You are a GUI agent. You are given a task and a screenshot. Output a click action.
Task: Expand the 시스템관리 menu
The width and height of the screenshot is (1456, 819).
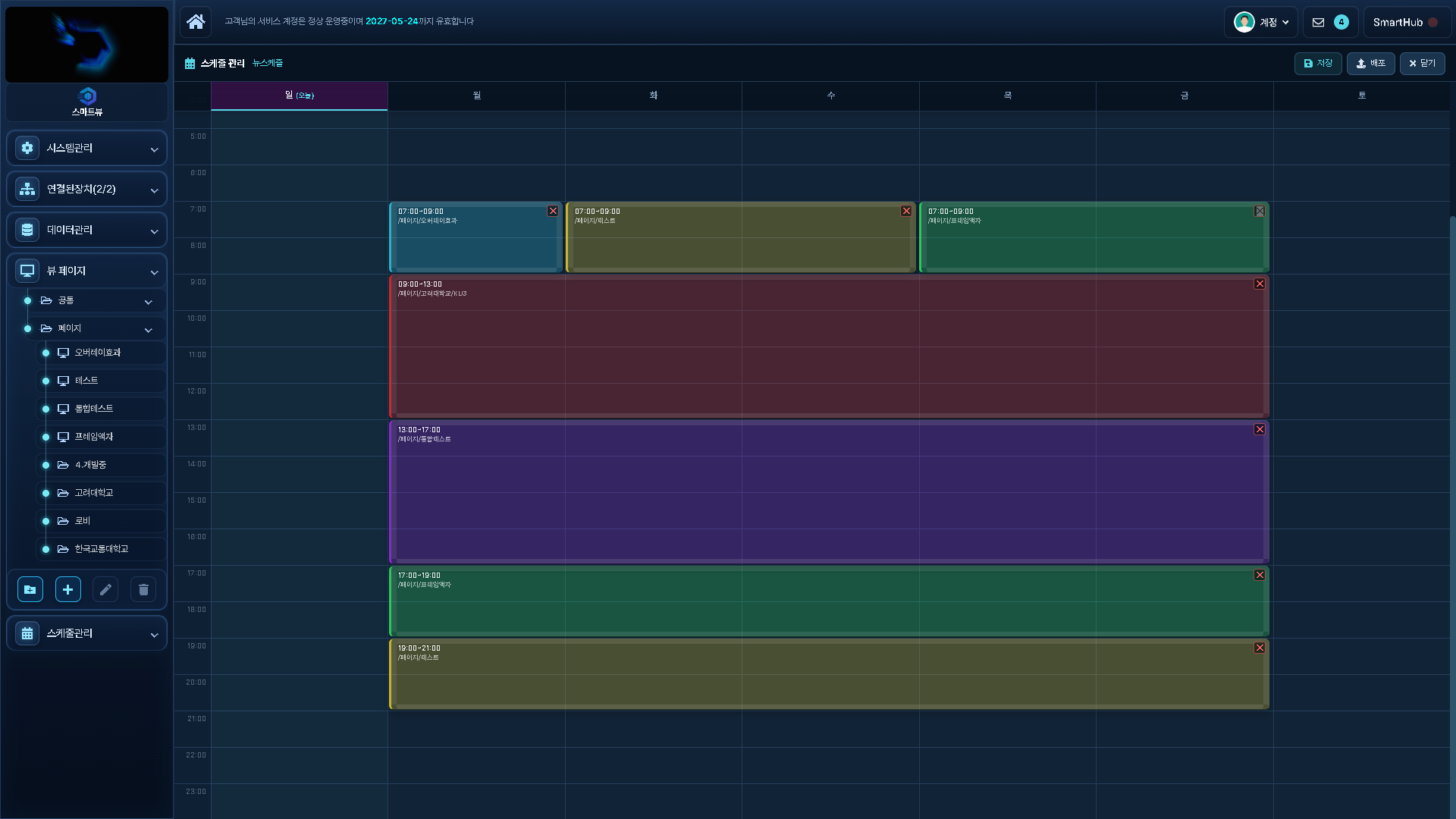pyautogui.click(x=87, y=148)
